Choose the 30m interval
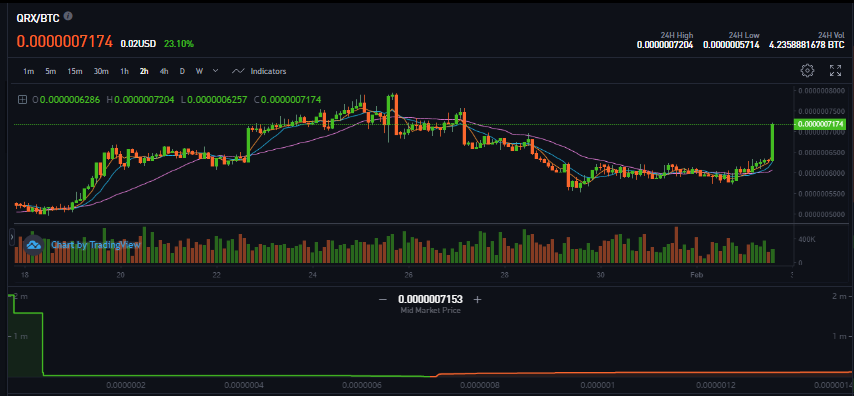 tap(101, 71)
